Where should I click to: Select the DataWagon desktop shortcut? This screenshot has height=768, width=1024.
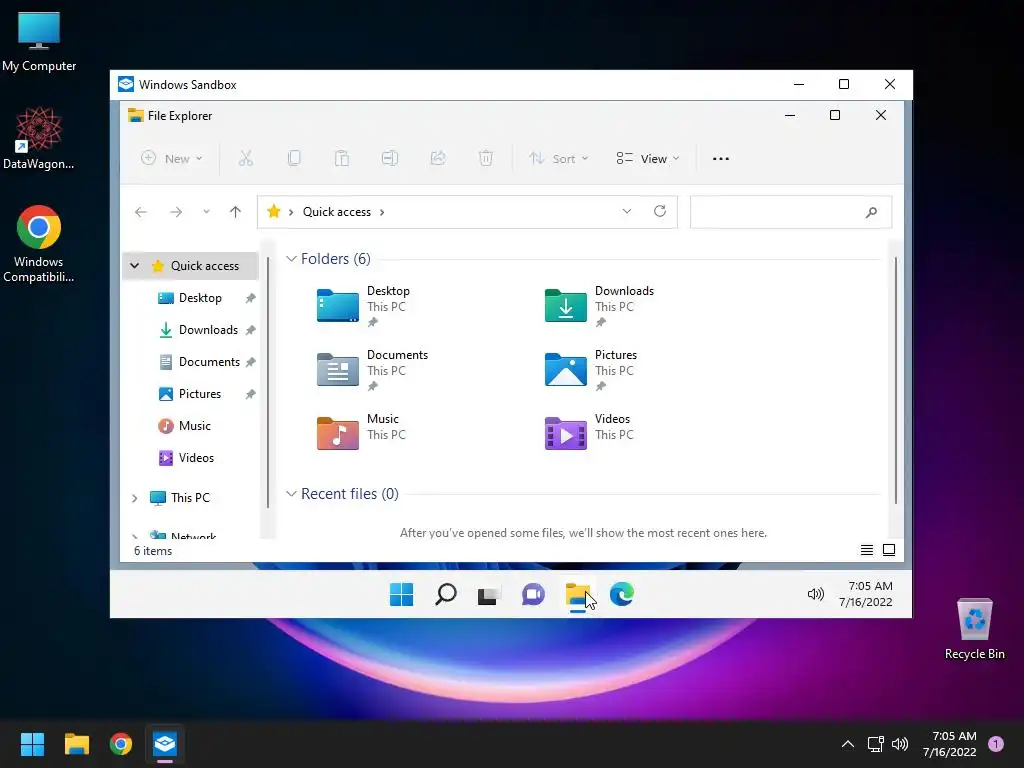[39, 139]
